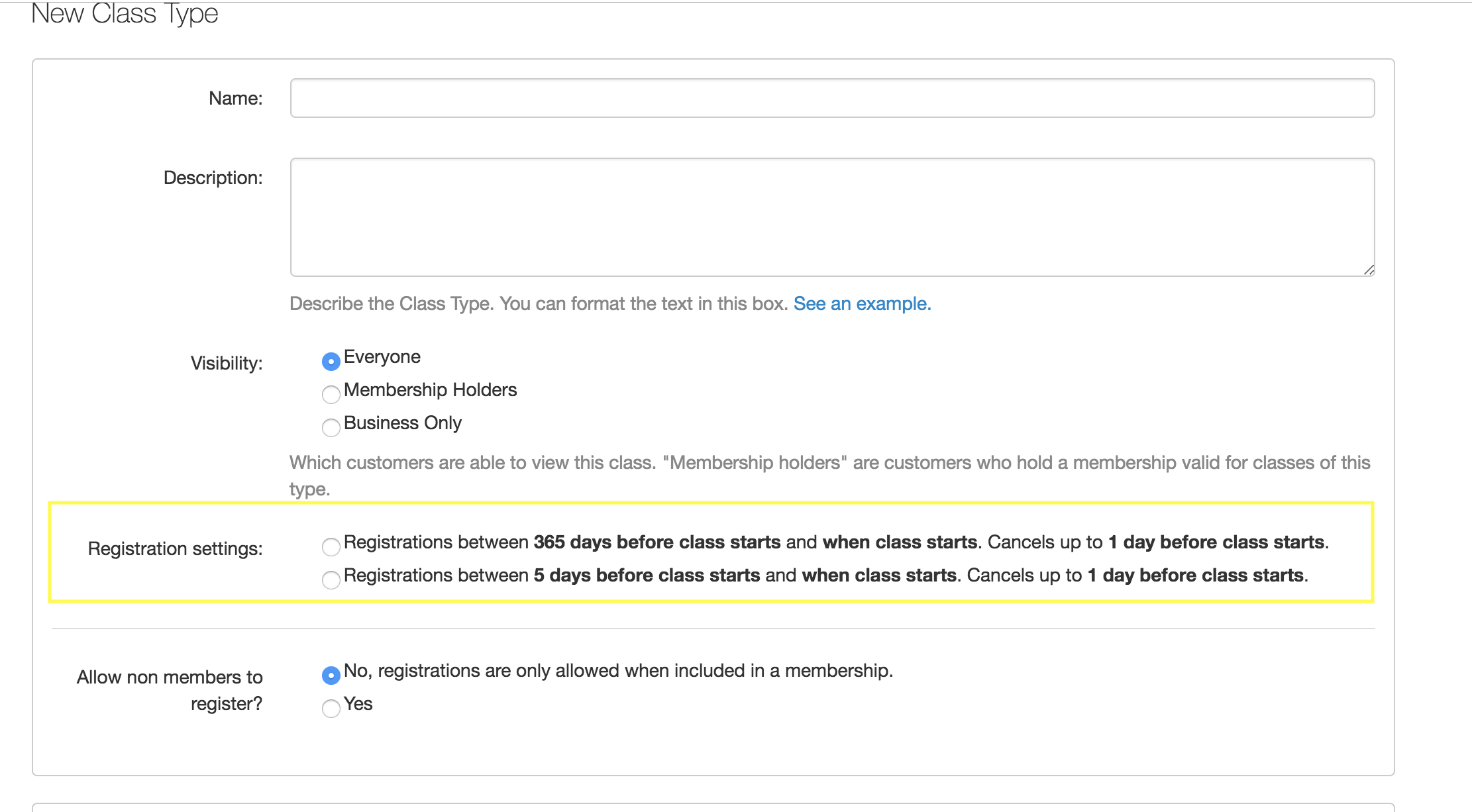Click bold '365 days before class starts' text
The height and width of the screenshot is (812, 1472).
tap(657, 542)
